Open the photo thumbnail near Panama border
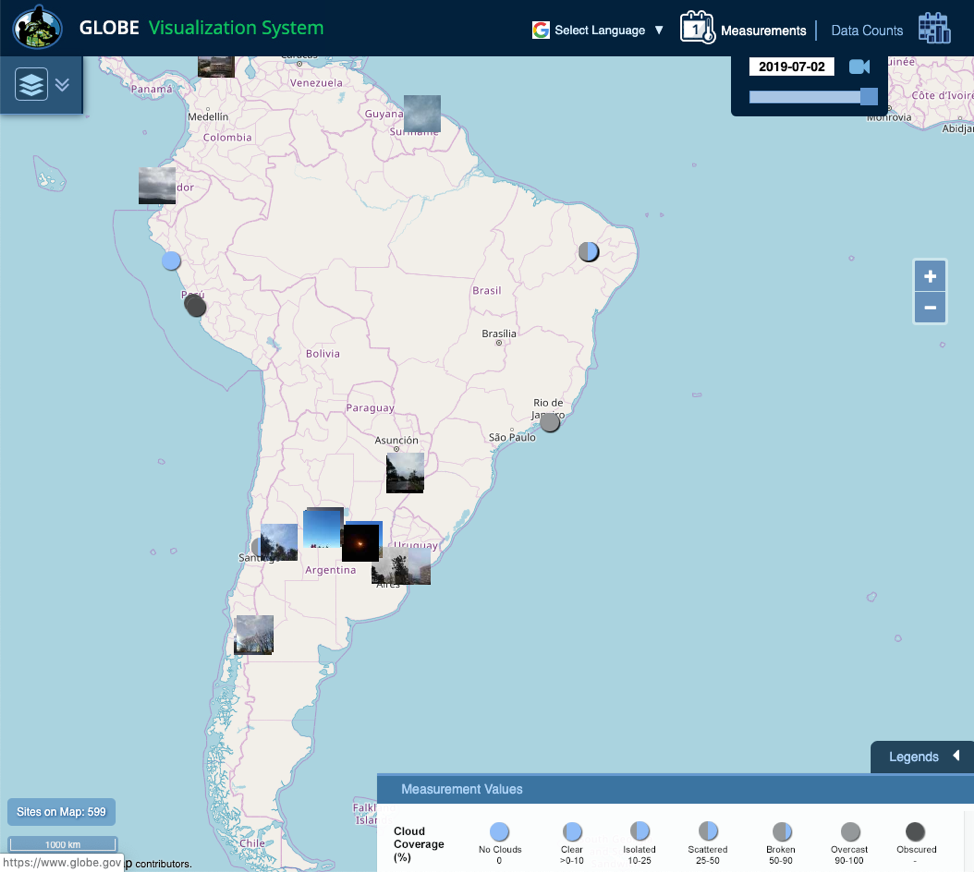This screenshot has height=872, width=974. tap(216, 66)
